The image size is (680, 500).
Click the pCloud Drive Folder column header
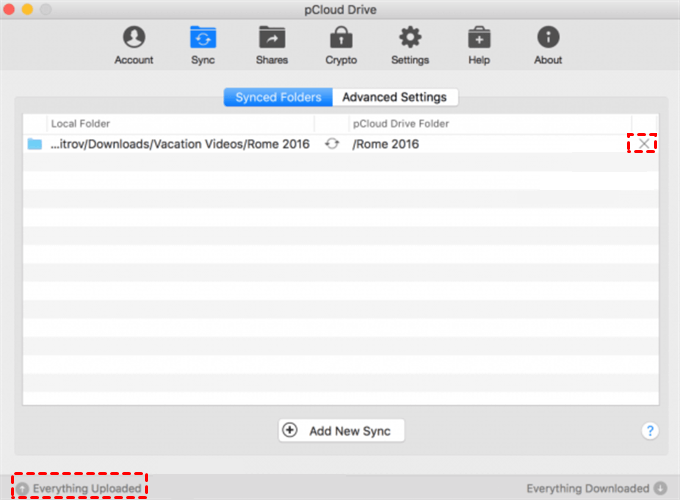pos(401,124)
